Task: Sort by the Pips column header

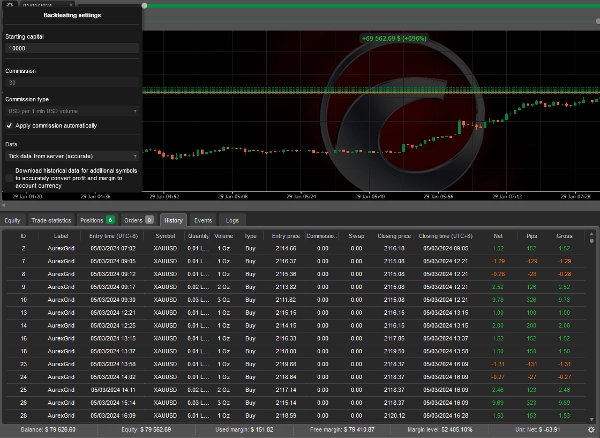Action: coord(532,236)
